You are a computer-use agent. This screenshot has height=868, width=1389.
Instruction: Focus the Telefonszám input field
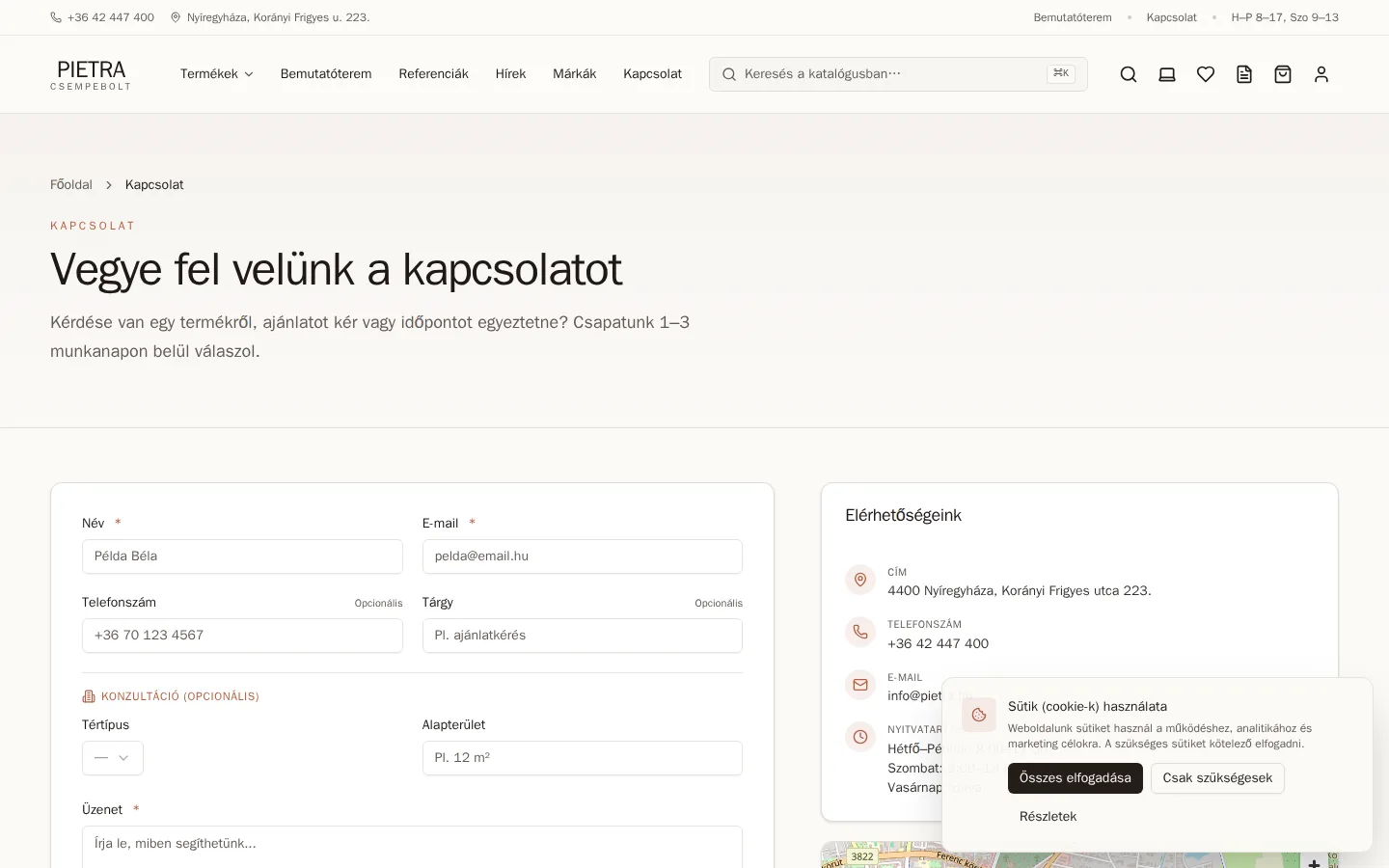242,636
